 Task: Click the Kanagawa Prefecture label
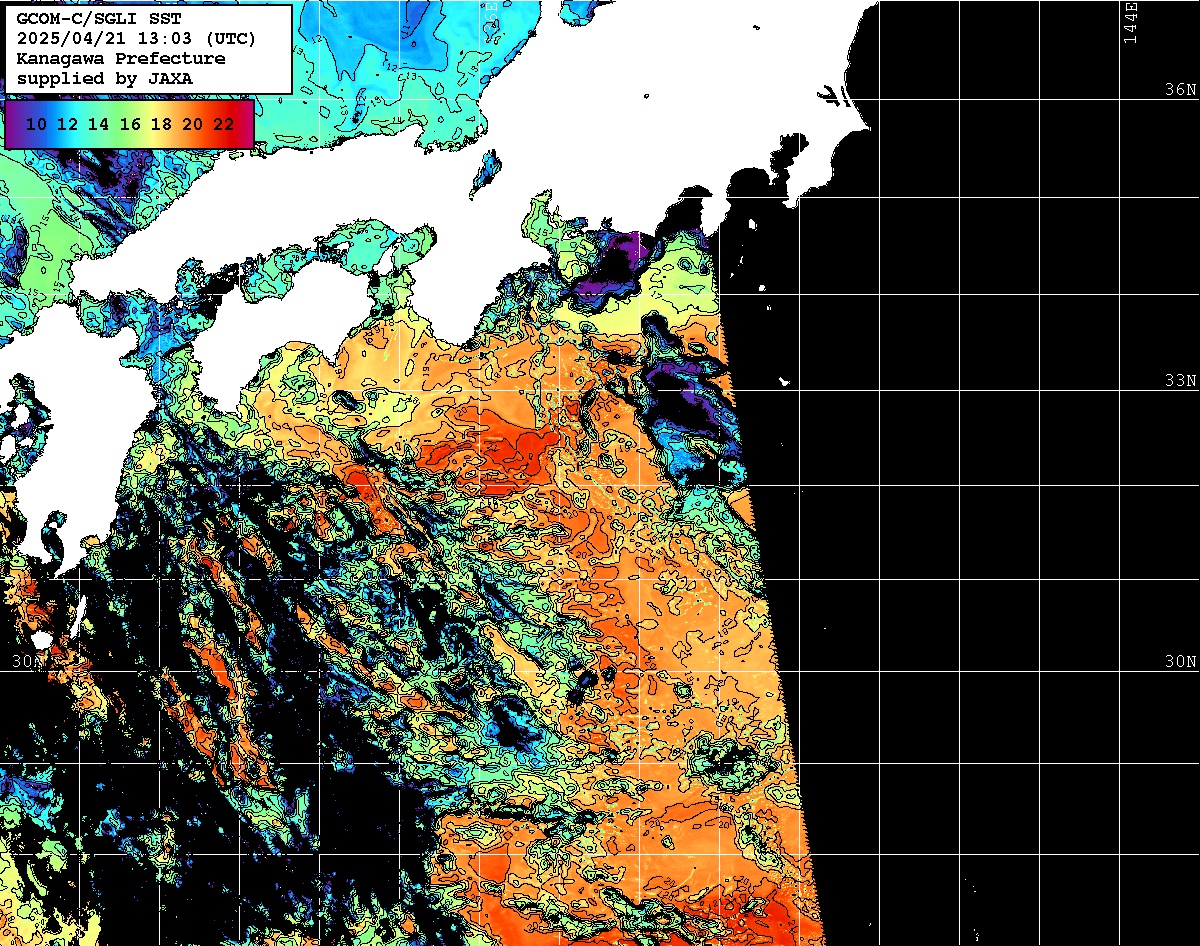(121, 59)
